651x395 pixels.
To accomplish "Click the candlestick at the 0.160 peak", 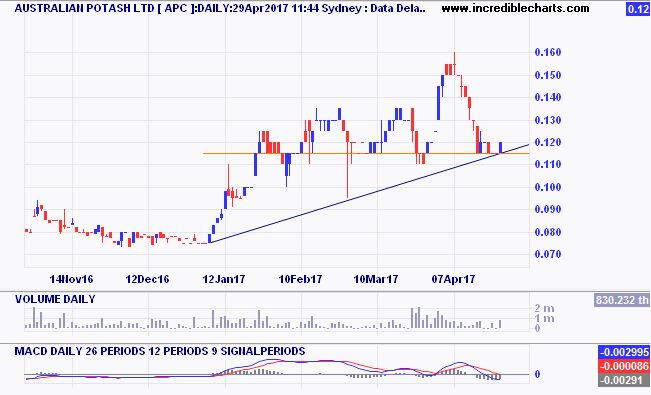I will coord(455,64).
